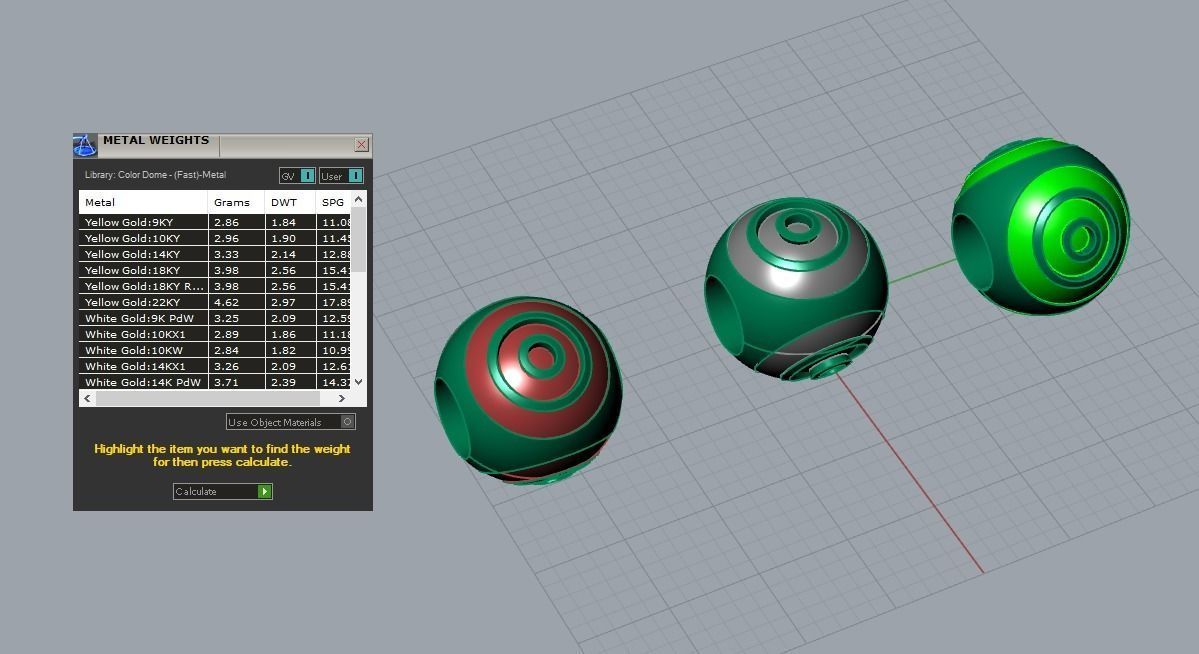Select the White Gold:14K PdW row
1199x654 pixels.
coord(215,382)
